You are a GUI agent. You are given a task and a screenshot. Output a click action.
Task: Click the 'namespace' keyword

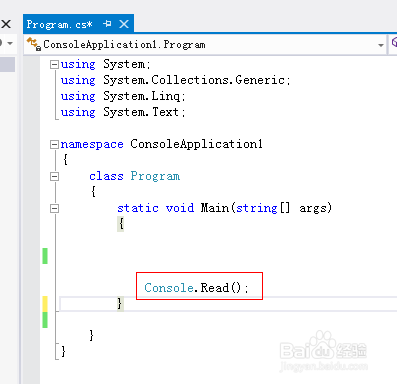pyautogui.click(x=92, y=144)
